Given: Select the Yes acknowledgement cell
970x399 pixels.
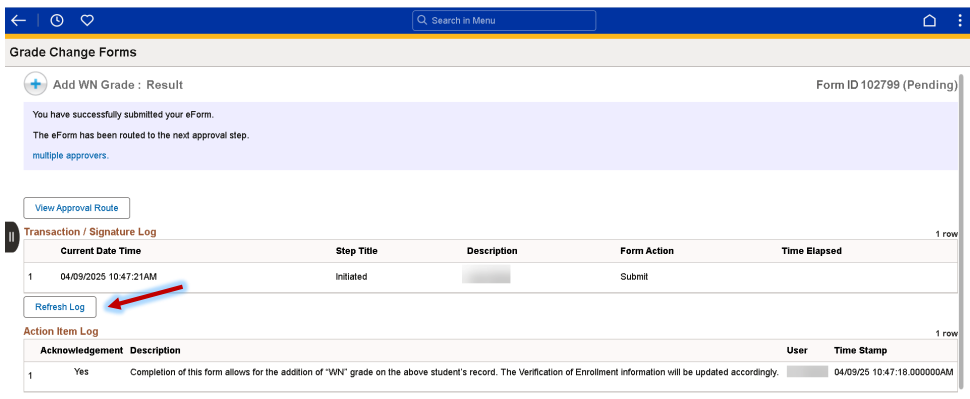Looking at the screenshot, I should coord(81,372).
